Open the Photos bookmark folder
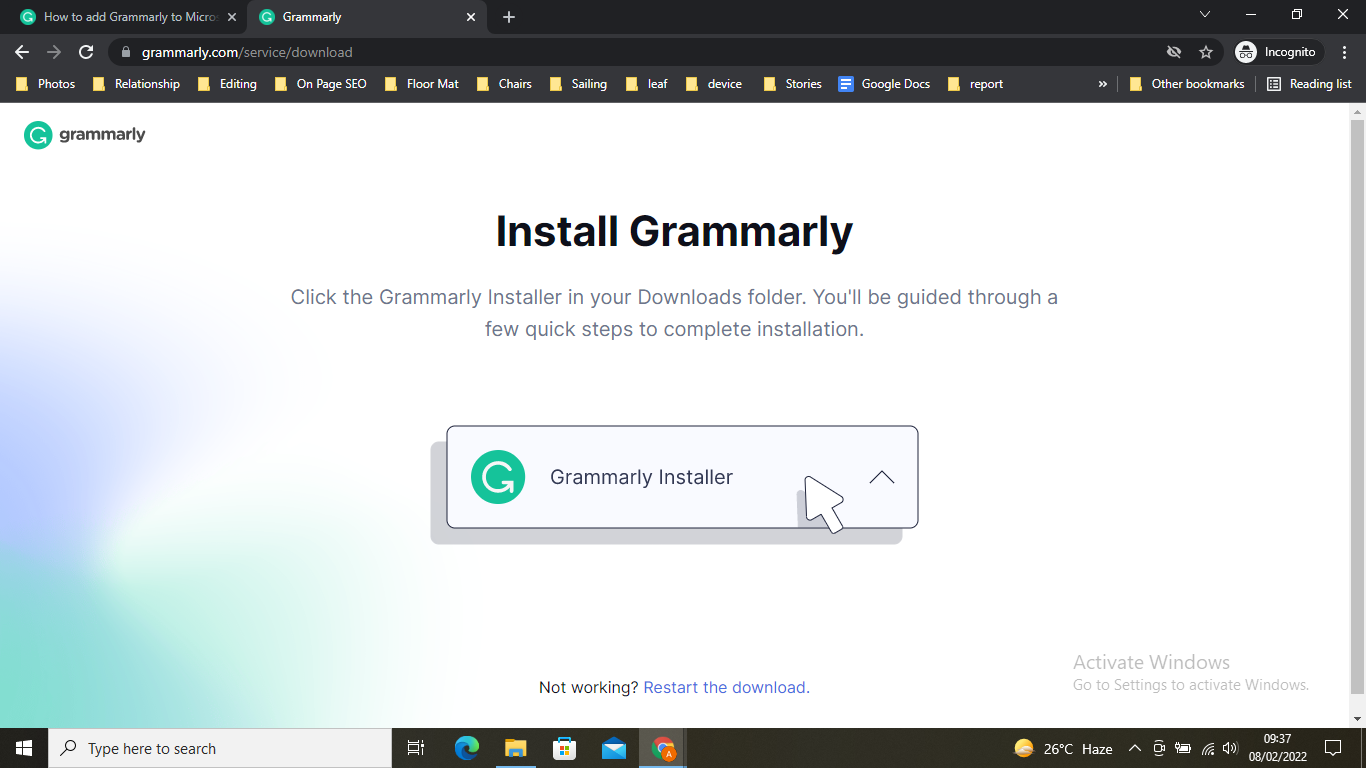This screenshot has height=768, width=1366. [46, 84]
